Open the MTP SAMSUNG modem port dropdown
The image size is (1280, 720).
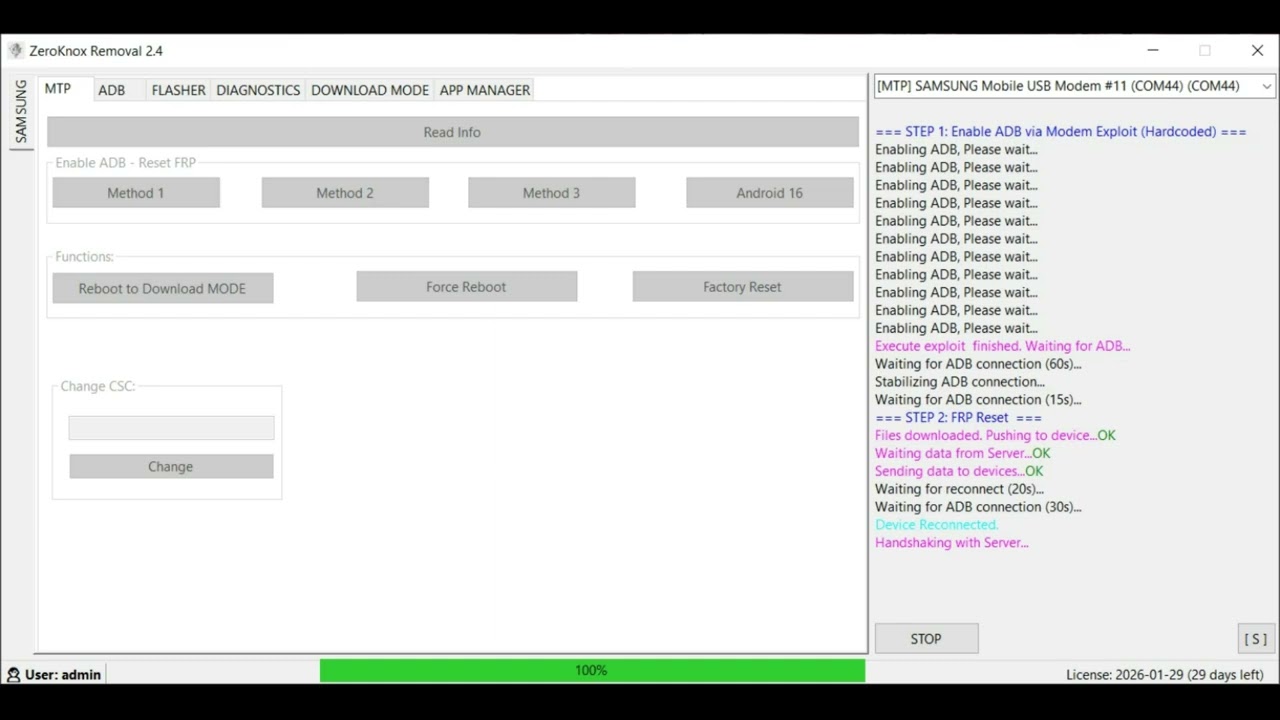[x=1075, y=86]
